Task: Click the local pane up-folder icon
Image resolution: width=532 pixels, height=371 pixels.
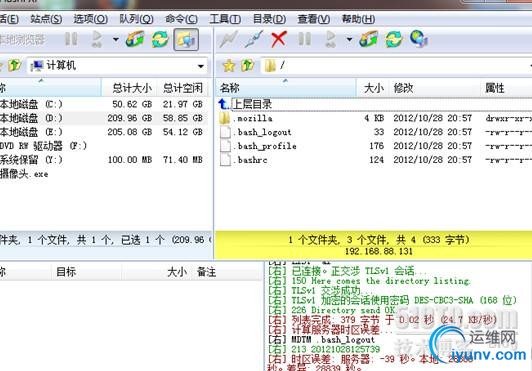Action: click(x=15, y=65)
